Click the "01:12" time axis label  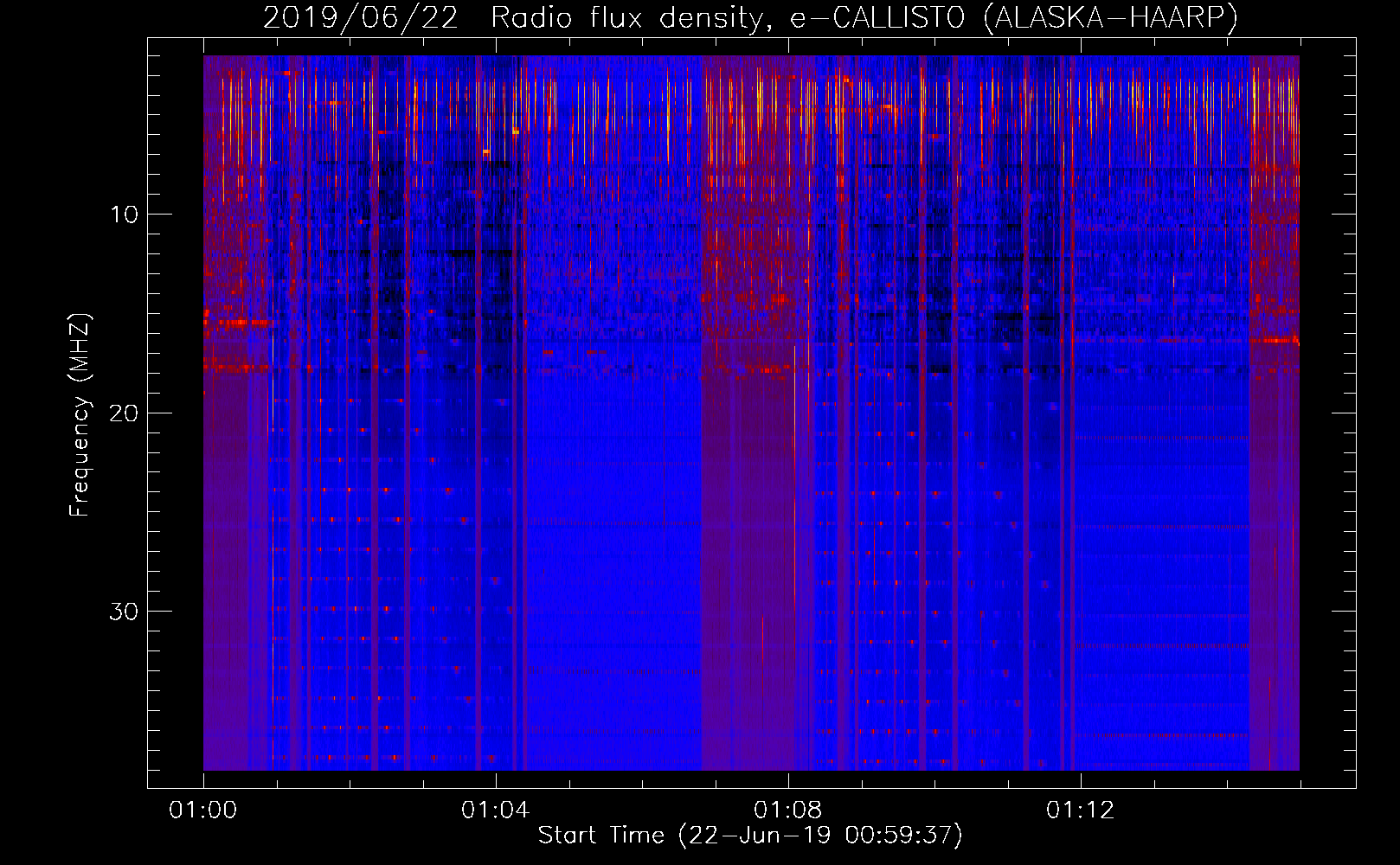[x=1081, y=810]
